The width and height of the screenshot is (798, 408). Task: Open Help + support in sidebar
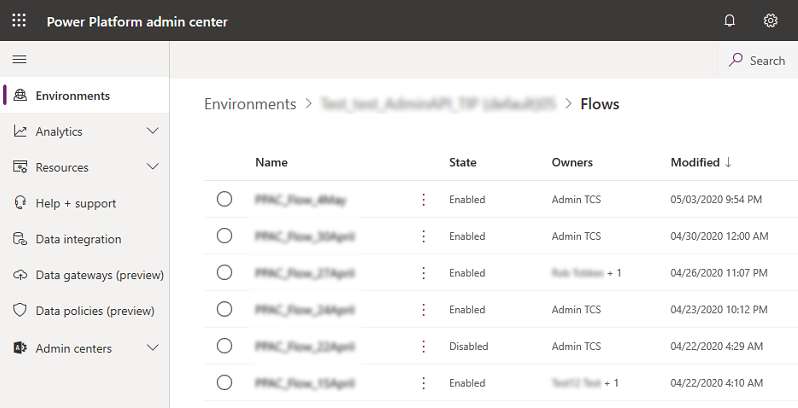point(75,203)
